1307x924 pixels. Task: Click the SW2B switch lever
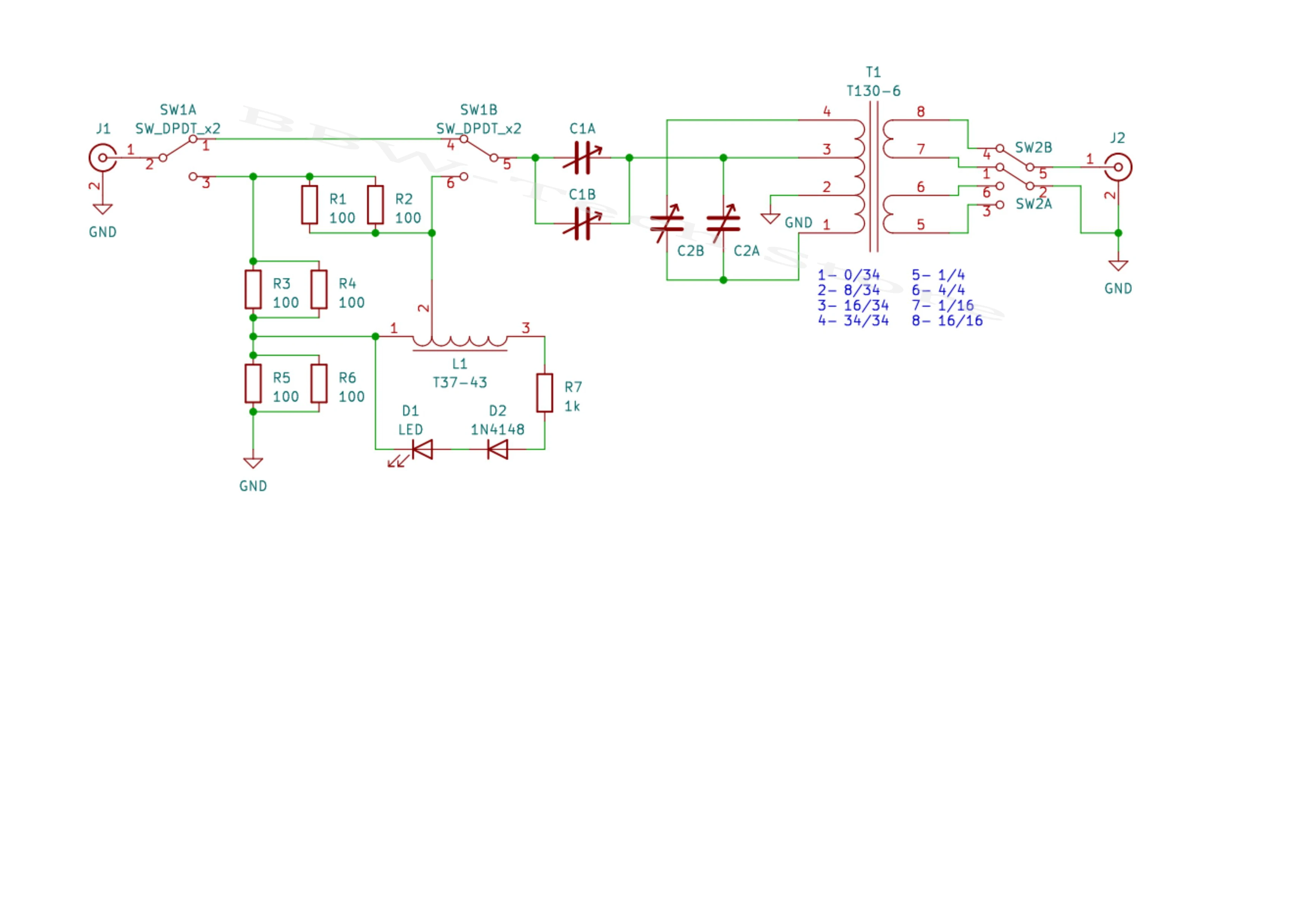click(1014, 158)
